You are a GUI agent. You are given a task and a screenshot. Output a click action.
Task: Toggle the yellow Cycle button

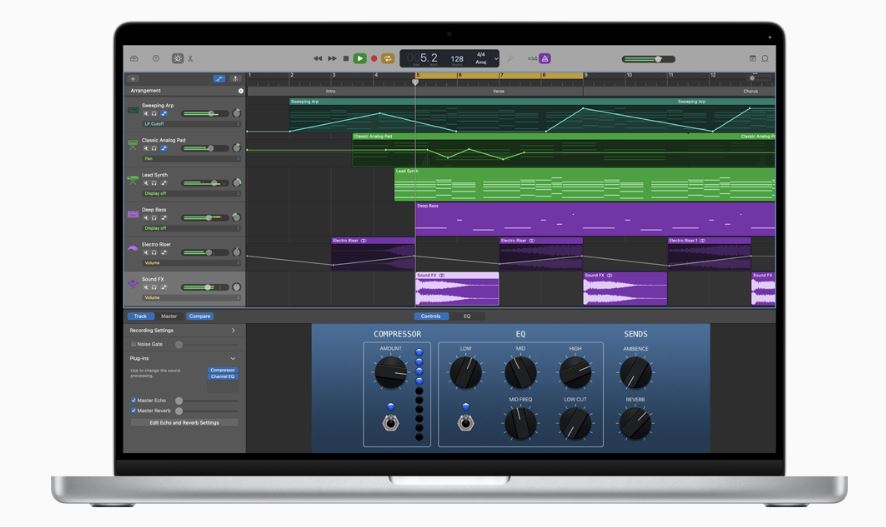coord(388,59)
